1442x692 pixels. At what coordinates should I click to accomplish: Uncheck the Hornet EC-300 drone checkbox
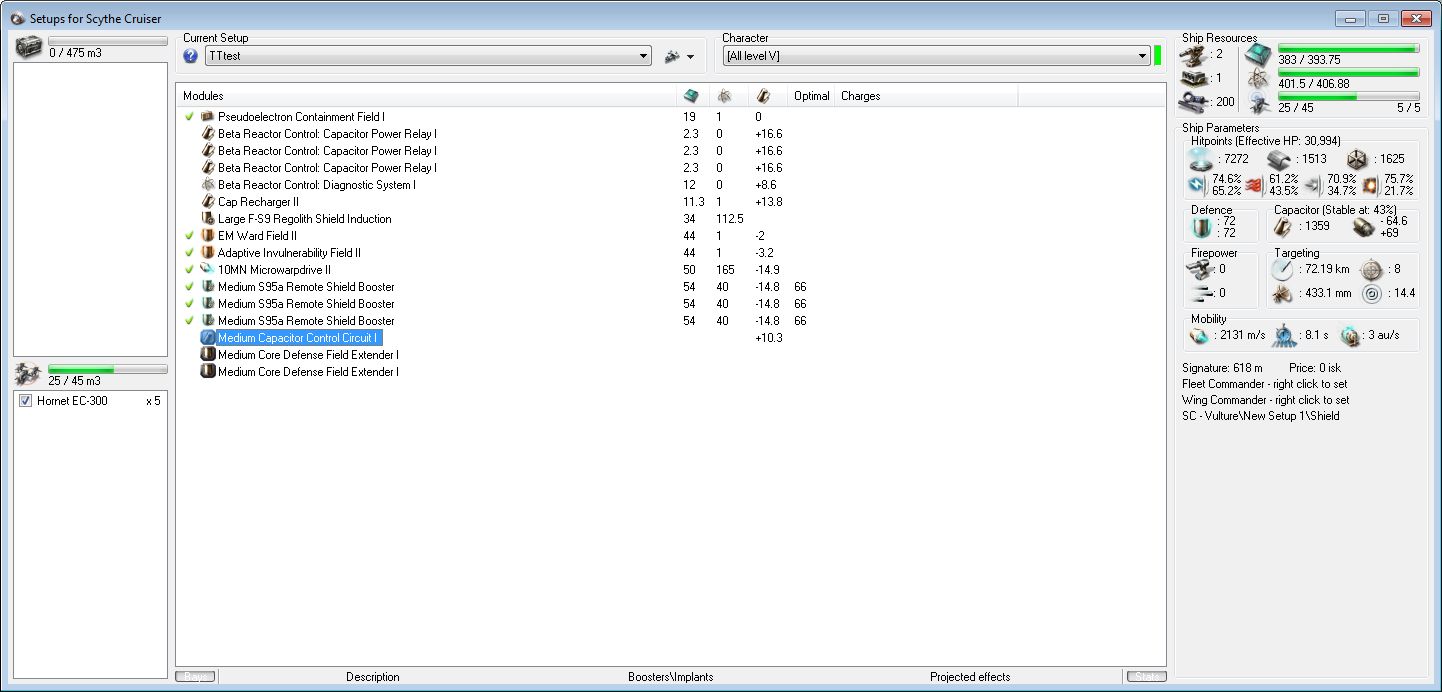[x=26, y=401]
